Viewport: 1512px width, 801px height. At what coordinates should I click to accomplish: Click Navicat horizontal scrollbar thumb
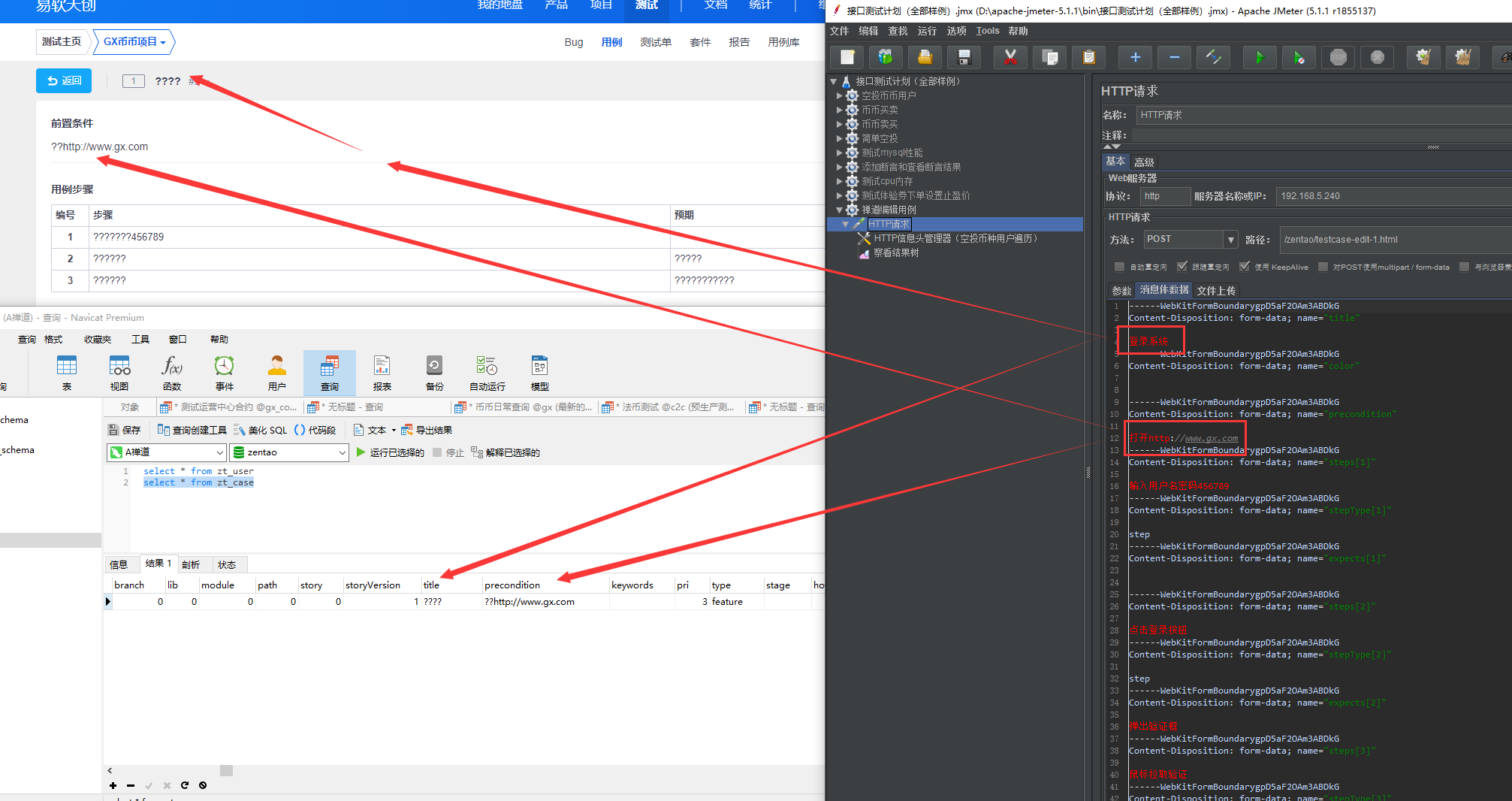pos(226,770)
